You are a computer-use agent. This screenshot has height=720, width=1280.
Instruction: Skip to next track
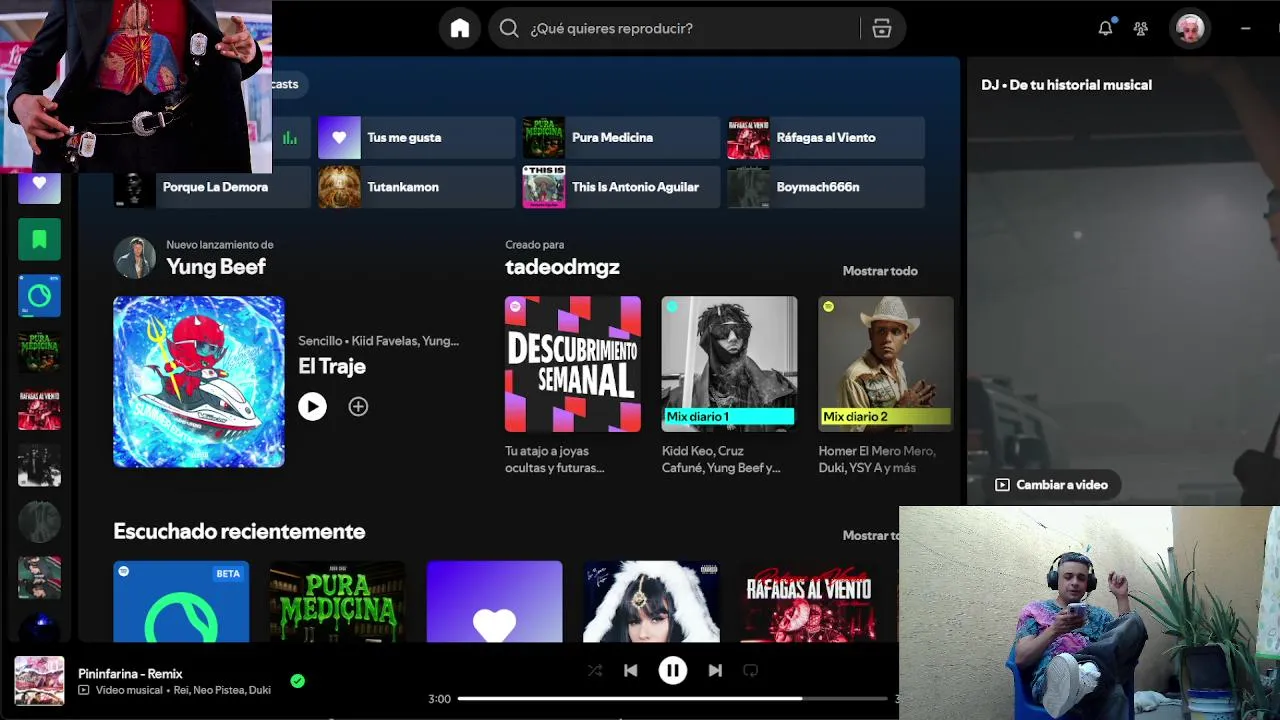(715, 671)
